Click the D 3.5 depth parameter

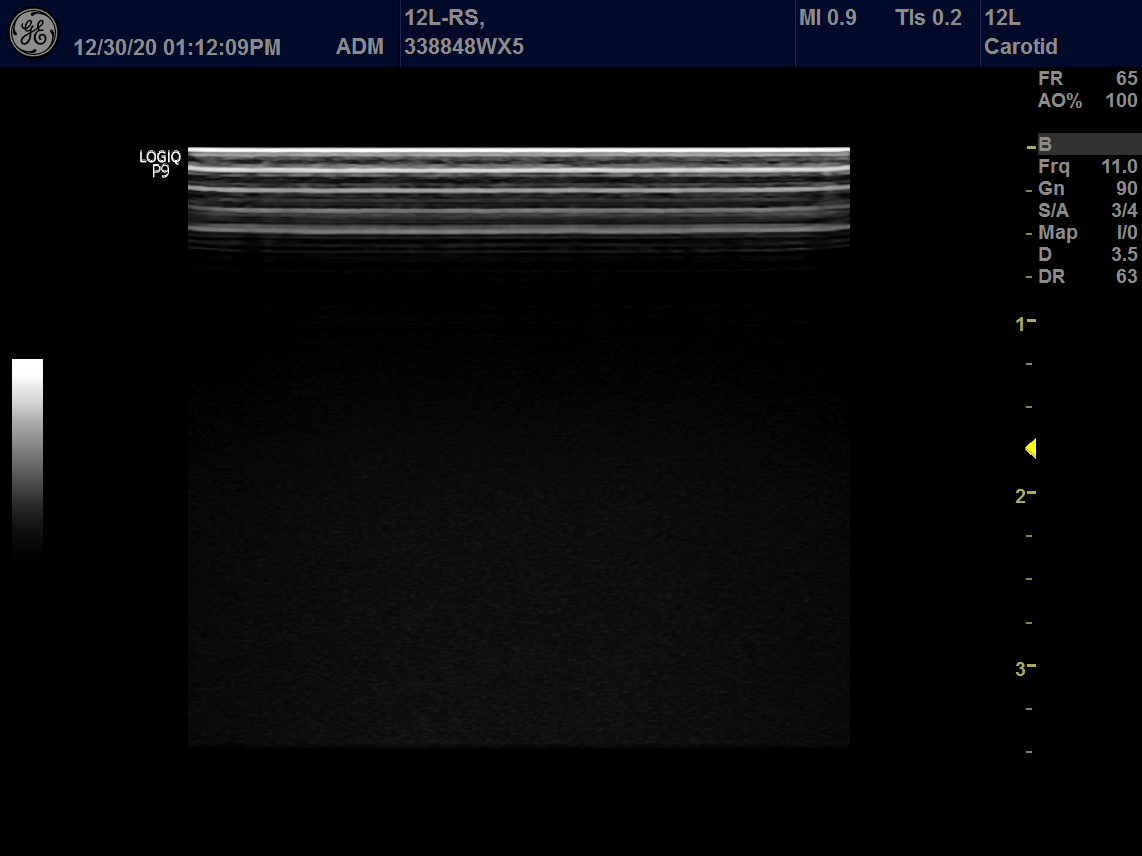(x=1087, y=255)
